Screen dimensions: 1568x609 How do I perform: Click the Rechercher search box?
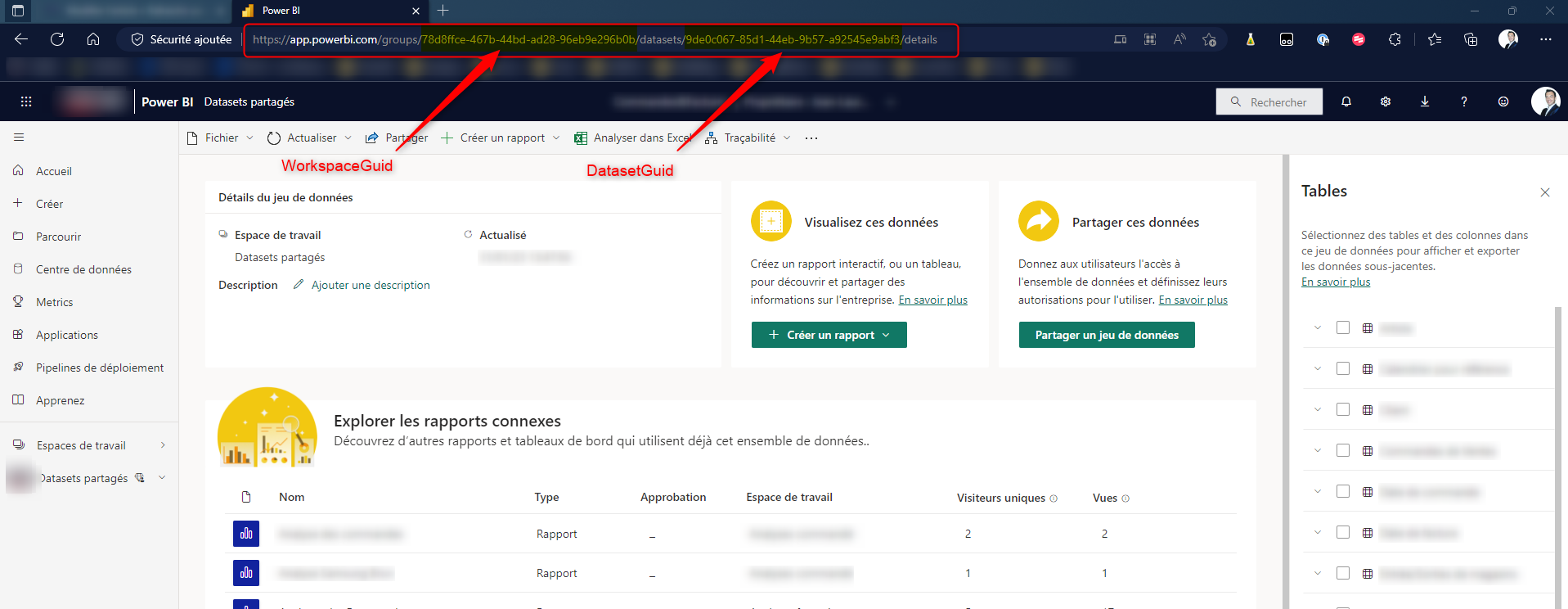pyautogui.click(x=1269, y=101)
